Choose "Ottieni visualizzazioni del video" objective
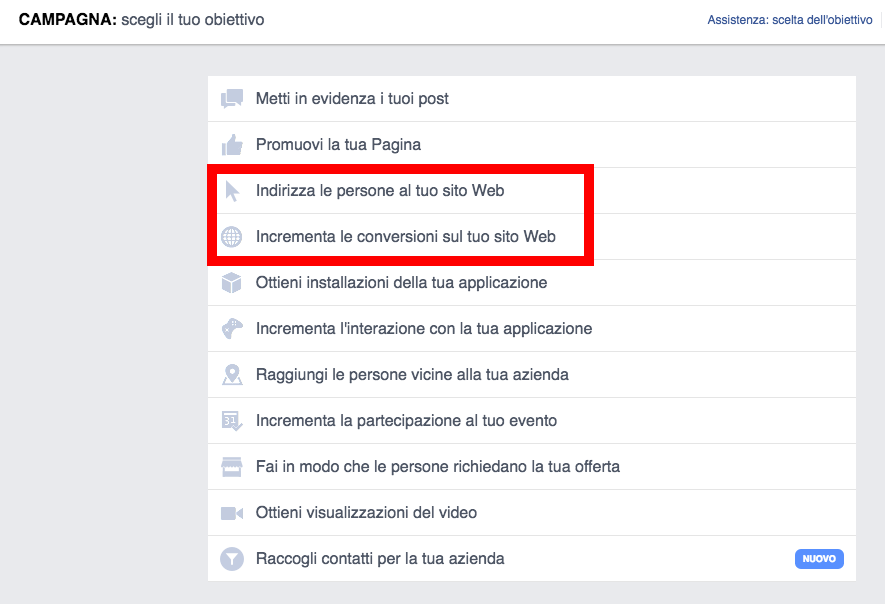Viewport: 885px width, 604px height. coord(532,513)
